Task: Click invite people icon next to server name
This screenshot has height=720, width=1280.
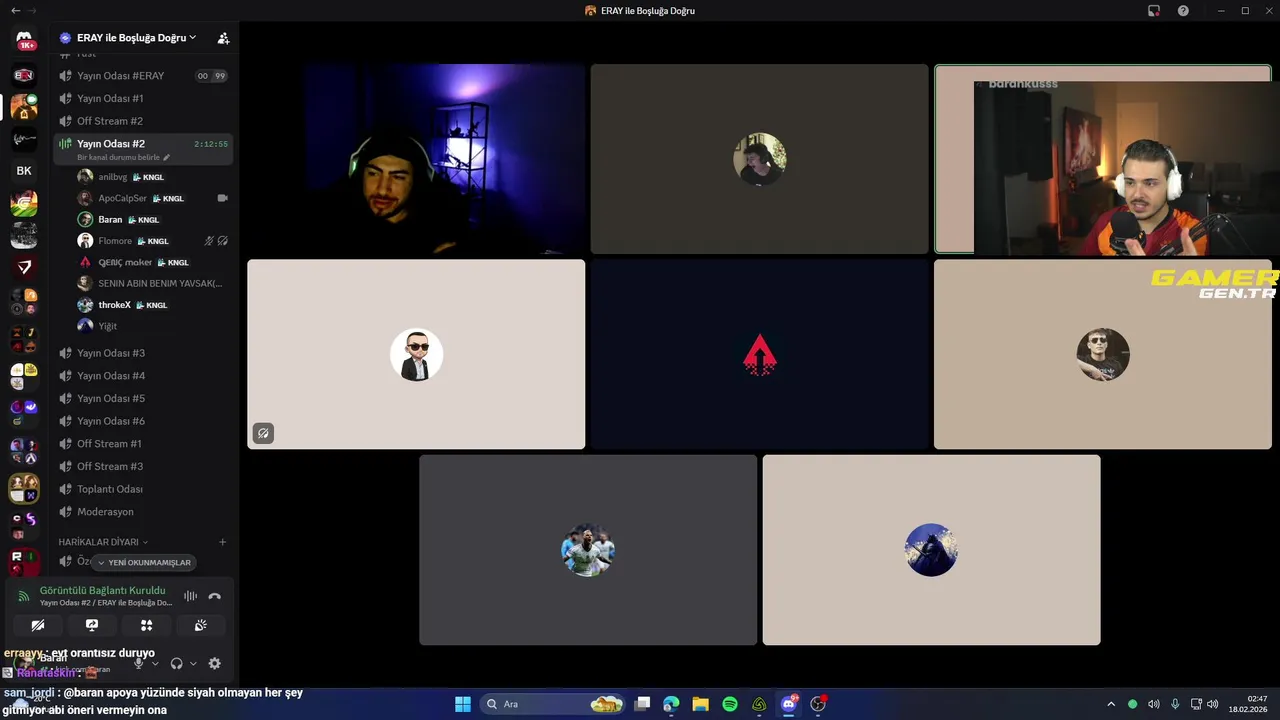Action: click(223, 38)
